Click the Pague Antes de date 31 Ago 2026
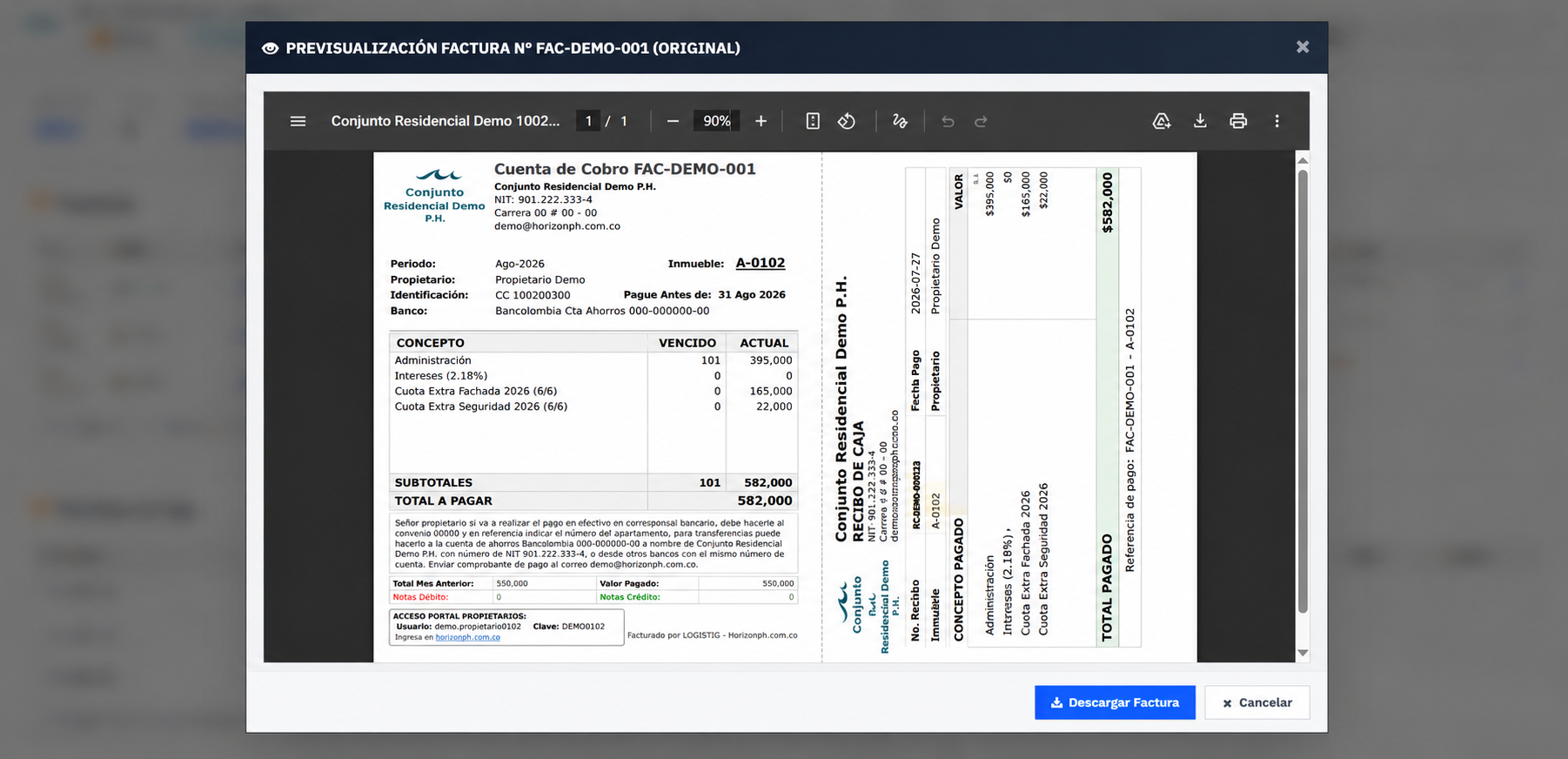 coord(752,295)
